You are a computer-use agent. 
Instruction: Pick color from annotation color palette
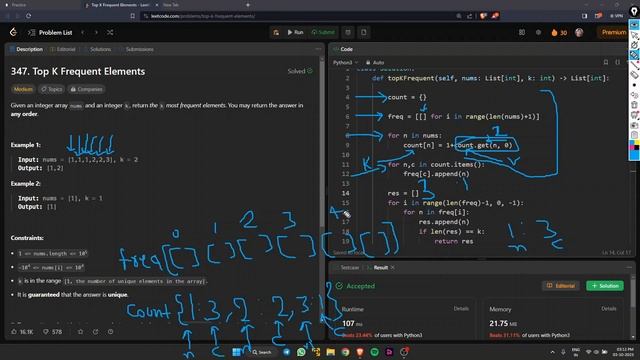[634, 150]
